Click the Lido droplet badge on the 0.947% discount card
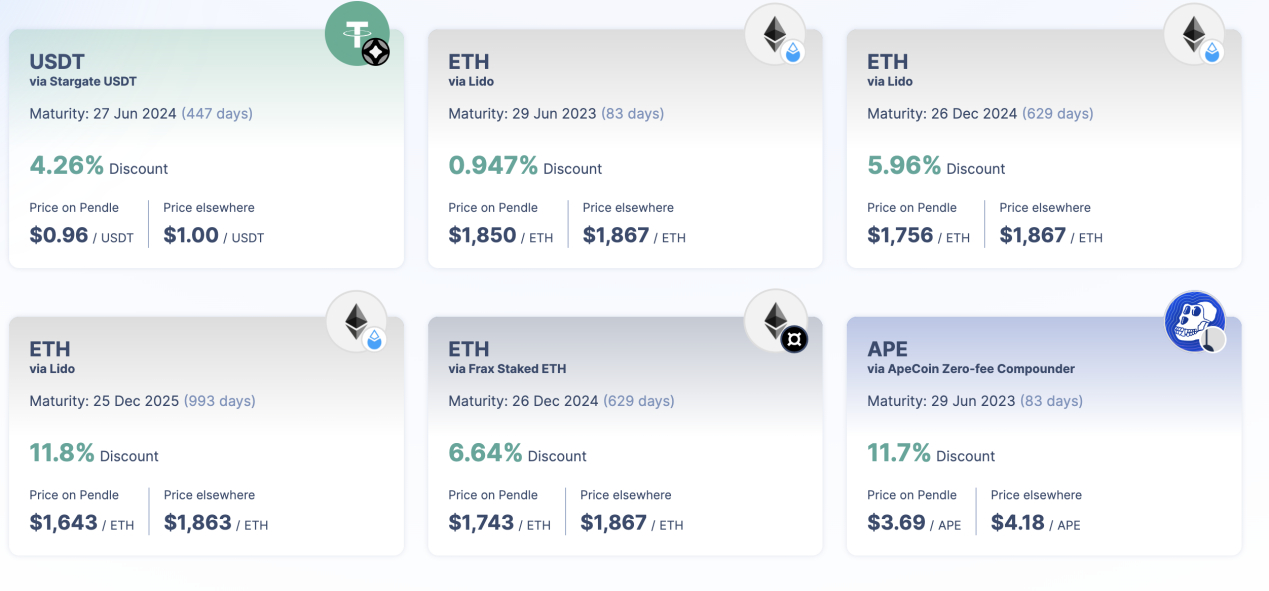 (x=793, y=52)
